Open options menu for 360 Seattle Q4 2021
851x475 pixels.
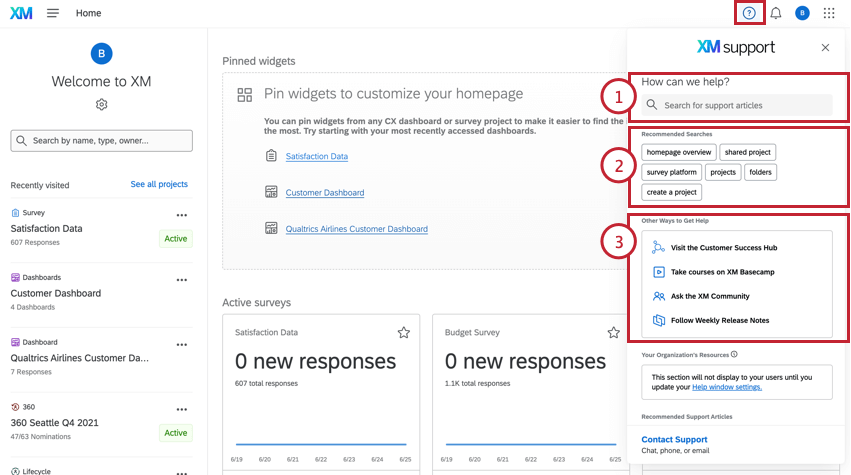[182, 409]
